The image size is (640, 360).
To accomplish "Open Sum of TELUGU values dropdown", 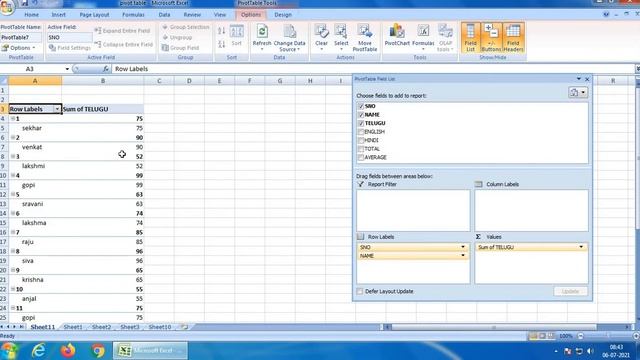I will [581, 247].
